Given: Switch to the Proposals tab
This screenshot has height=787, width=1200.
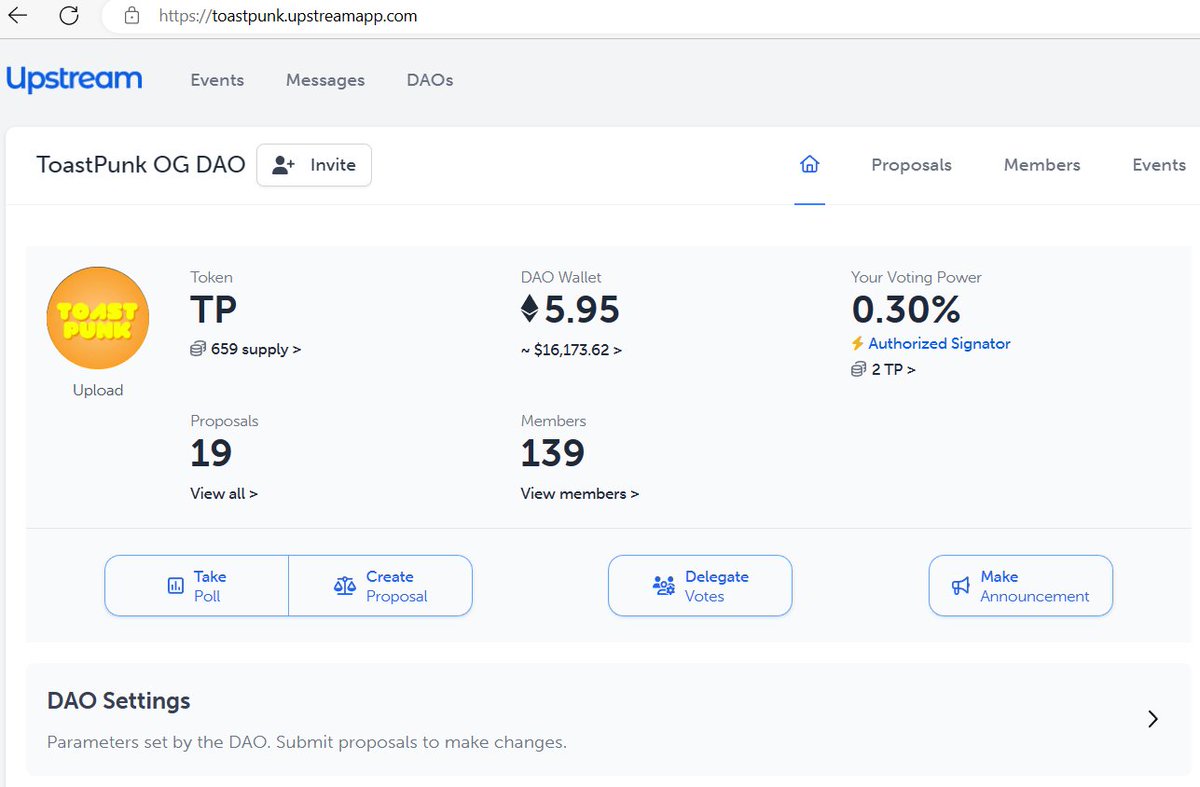Looking at the screenshot, I should click(911, 165).
